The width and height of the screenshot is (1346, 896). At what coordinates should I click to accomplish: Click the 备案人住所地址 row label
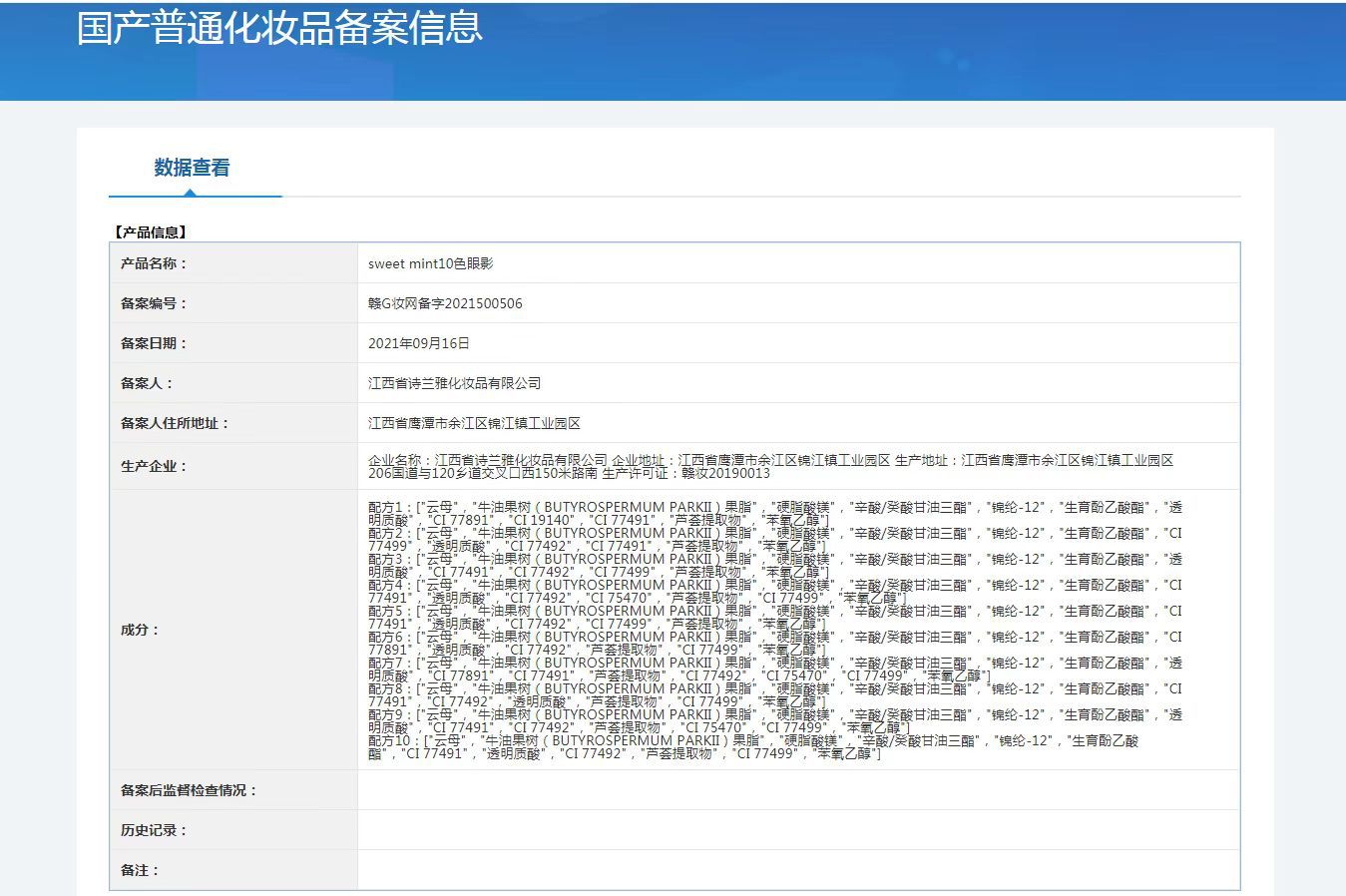point(175,423)
